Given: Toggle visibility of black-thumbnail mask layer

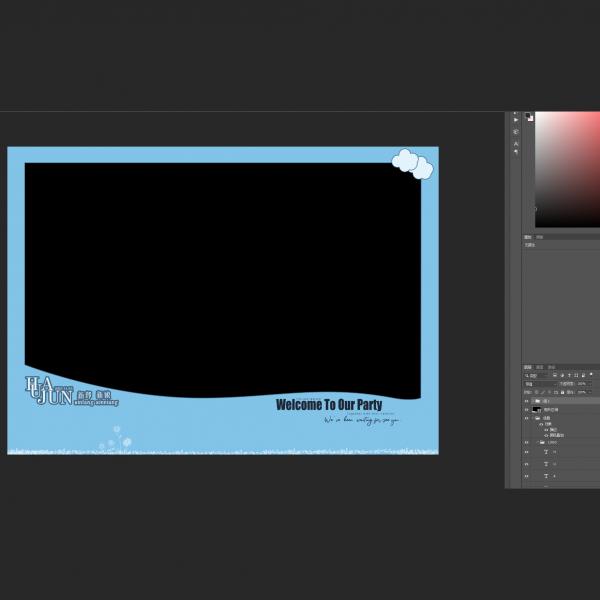Looking at the screenshot, I should pos(527,410).
